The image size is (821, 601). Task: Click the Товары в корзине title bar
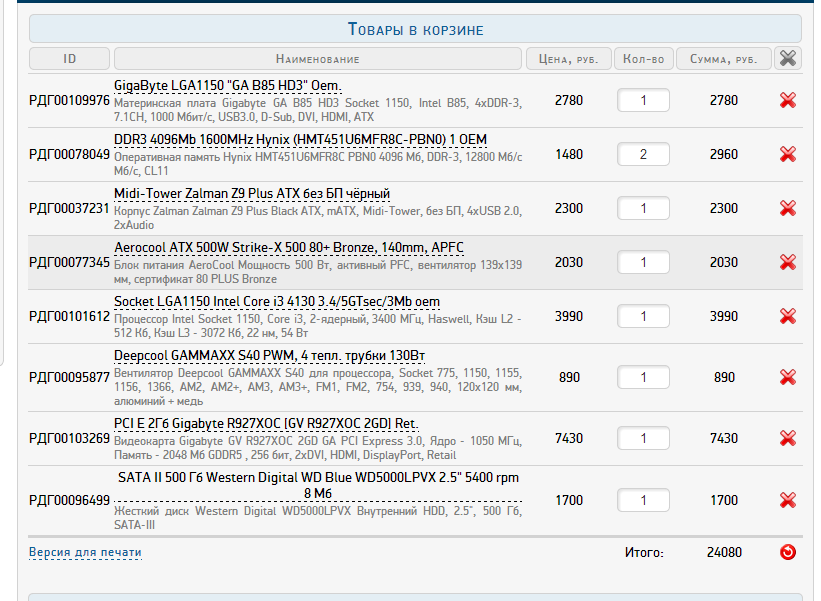[x=415, y=29]
